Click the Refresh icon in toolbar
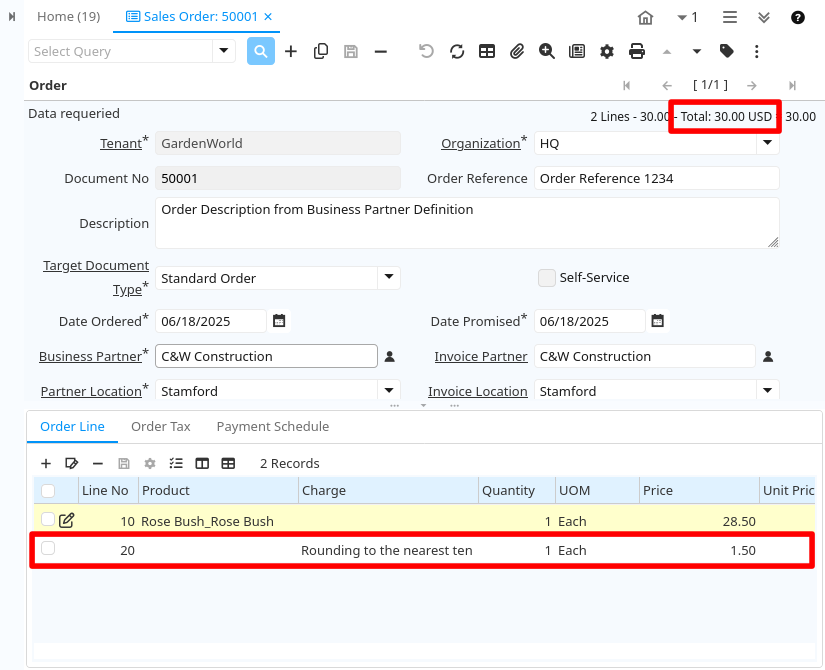Screen dimensions: 825x670 (457, 51)
